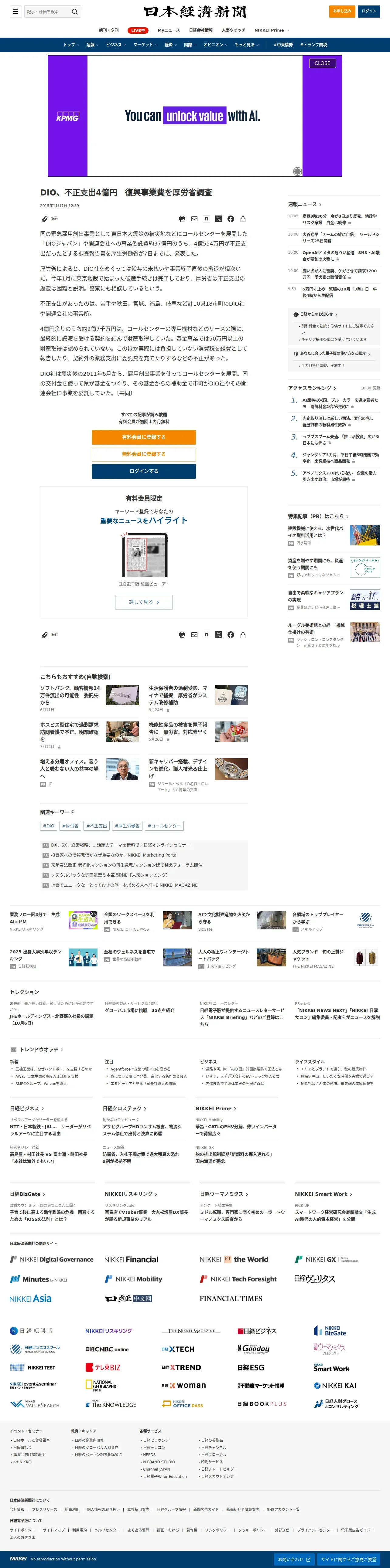
Task: Click the サイトに関するご意見ご要望 button
Action: (x=349, y=1560)
